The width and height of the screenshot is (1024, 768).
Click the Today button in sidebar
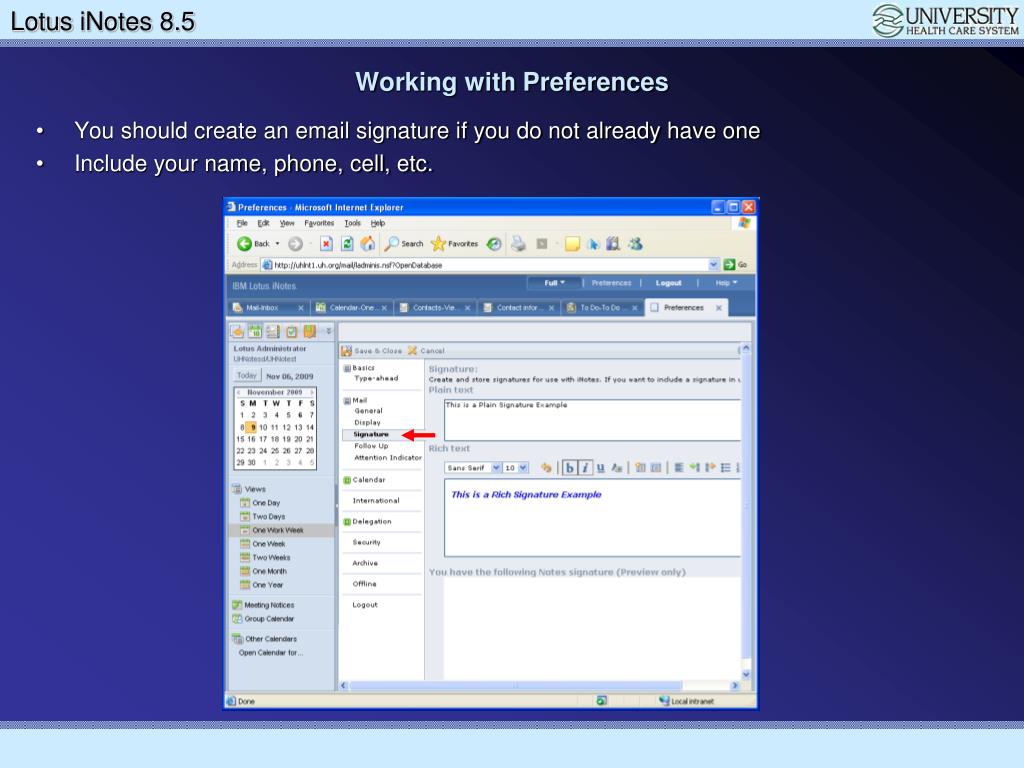[247, 376]
